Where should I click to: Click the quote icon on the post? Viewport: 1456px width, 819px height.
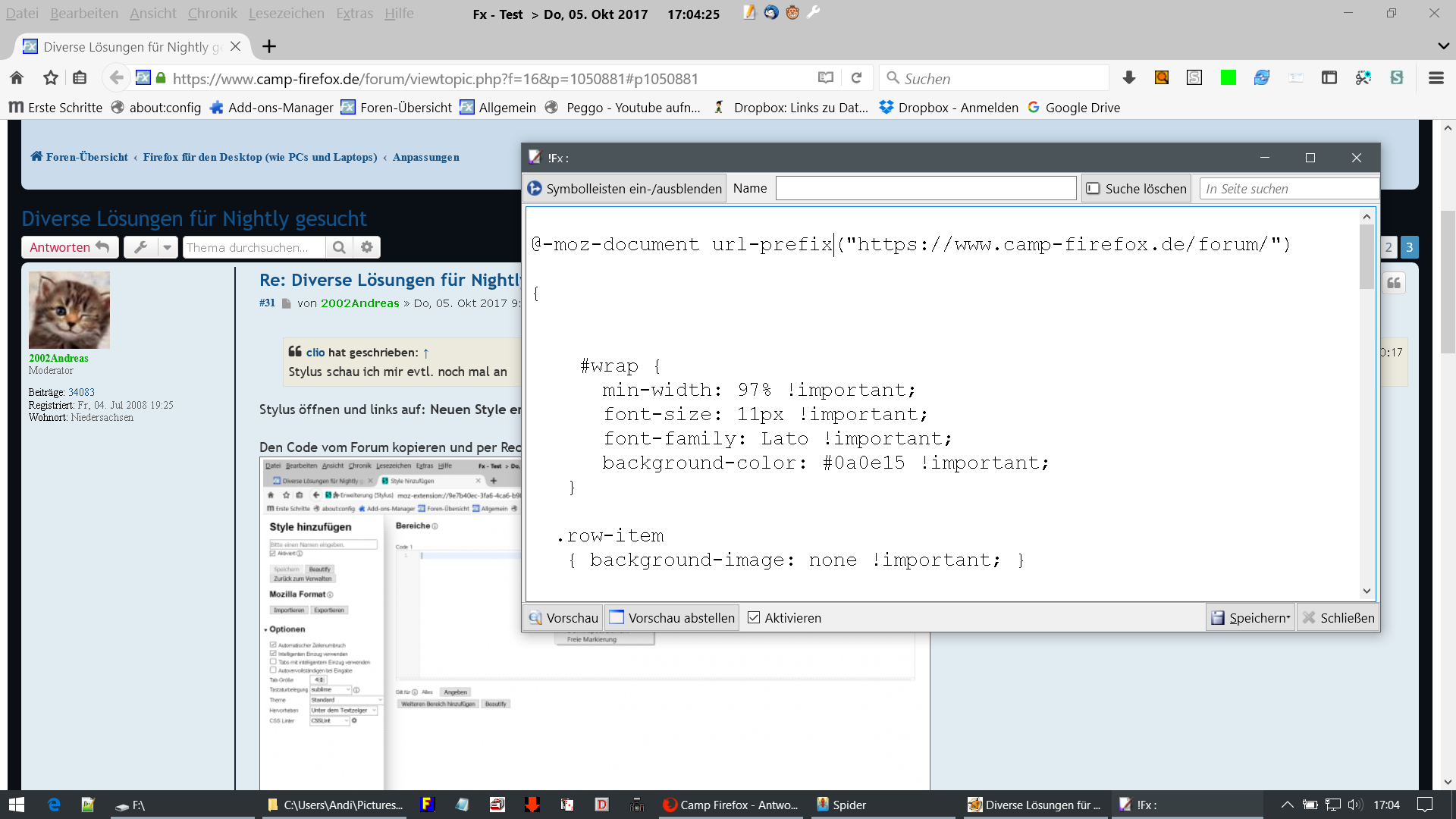[x=1394, y=283]
